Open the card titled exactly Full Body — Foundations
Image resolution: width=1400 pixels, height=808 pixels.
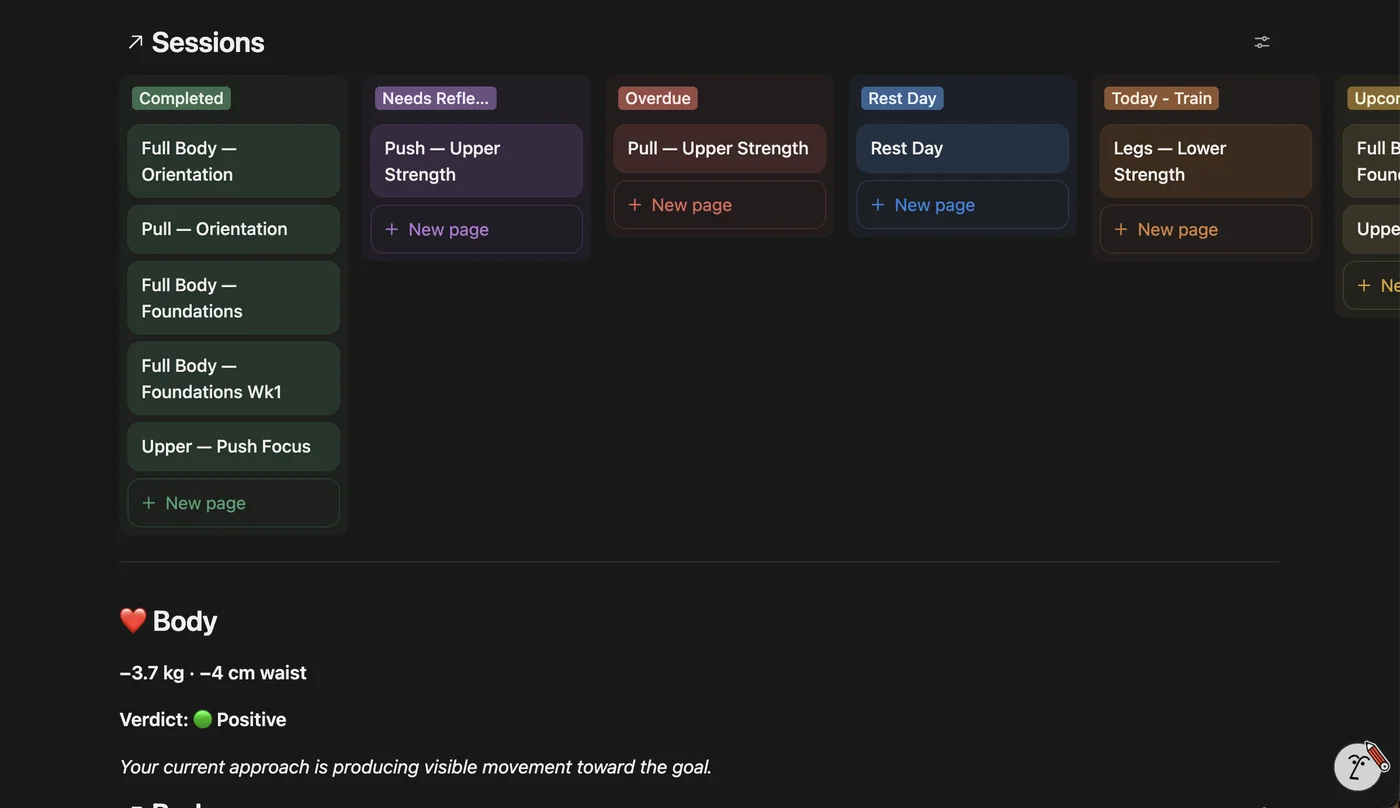pos(234,298)
